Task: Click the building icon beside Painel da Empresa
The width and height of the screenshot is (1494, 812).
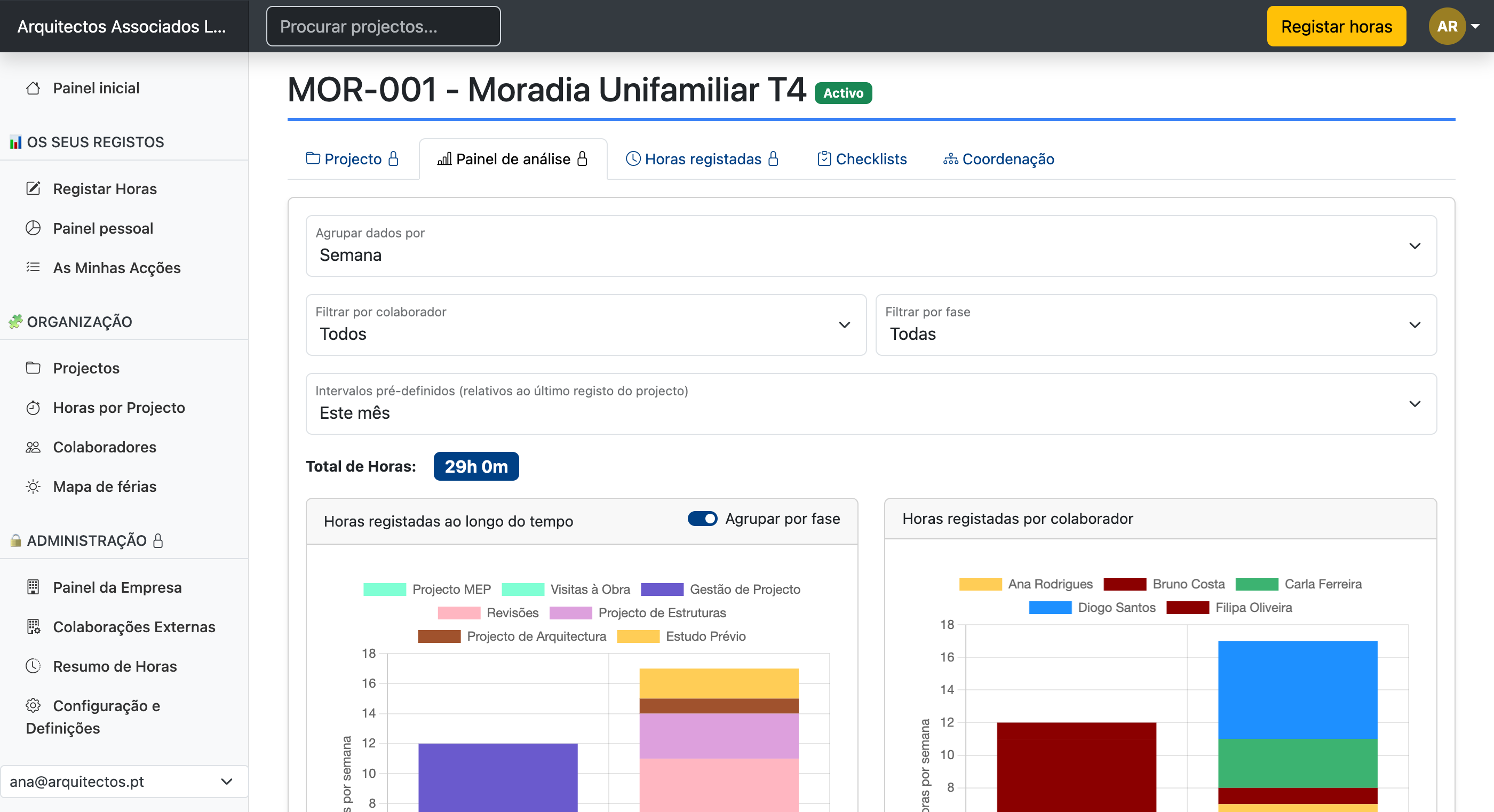Action: click(33, 587)
